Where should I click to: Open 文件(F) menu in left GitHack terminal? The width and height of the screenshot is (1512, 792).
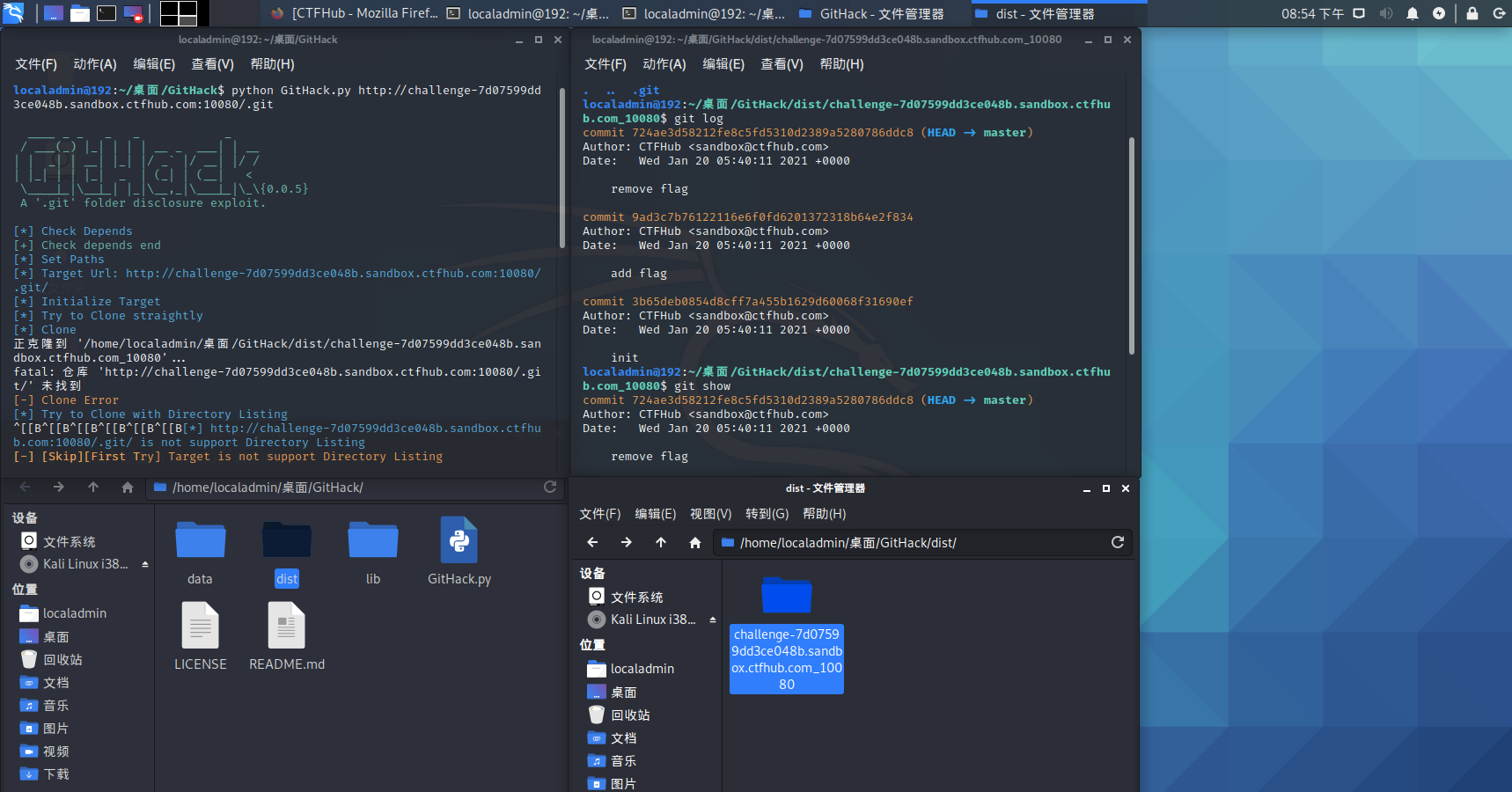[x=36, y=64]
